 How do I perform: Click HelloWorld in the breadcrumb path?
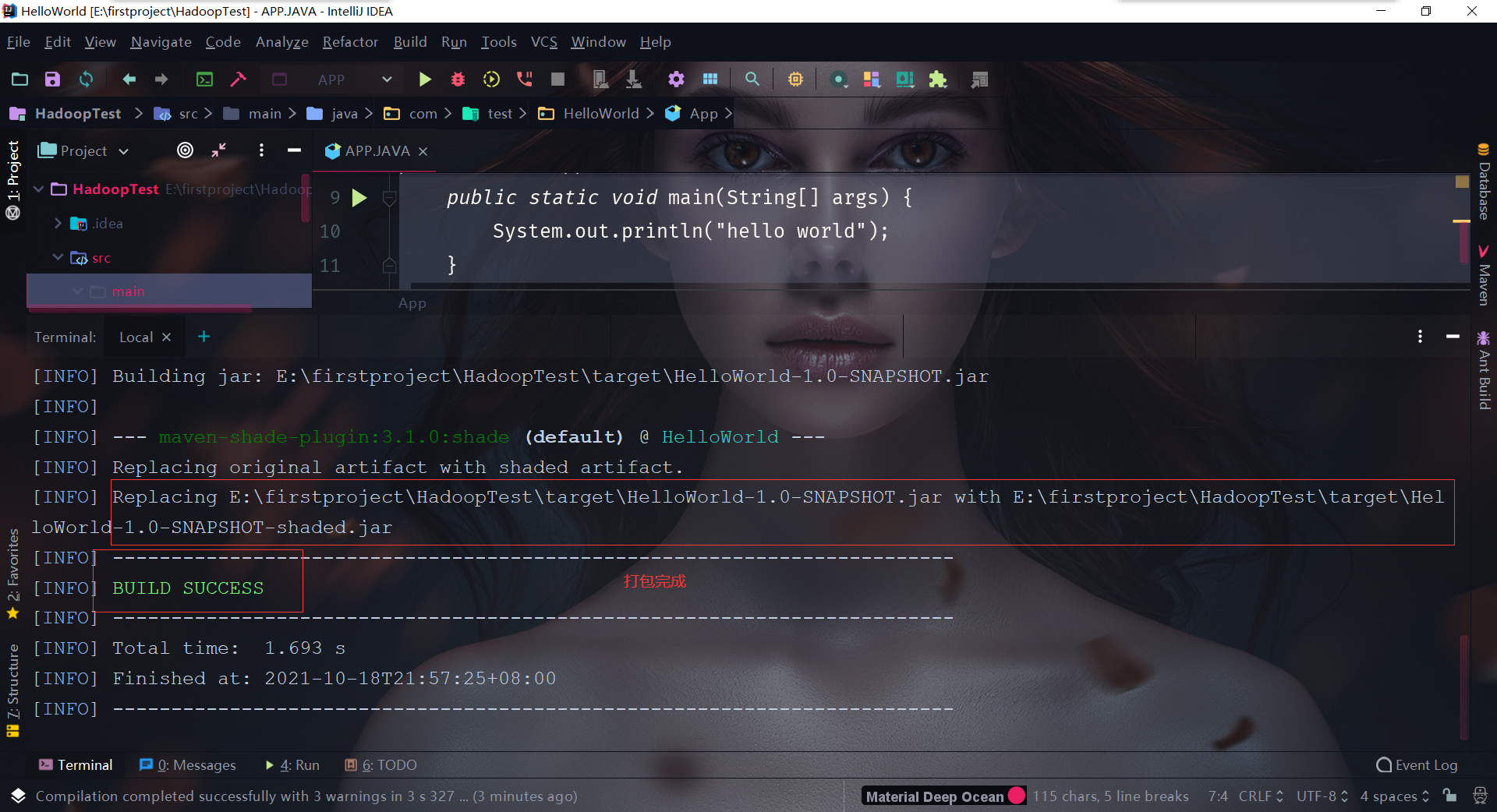pyautogui.click(x=601, y=114)
